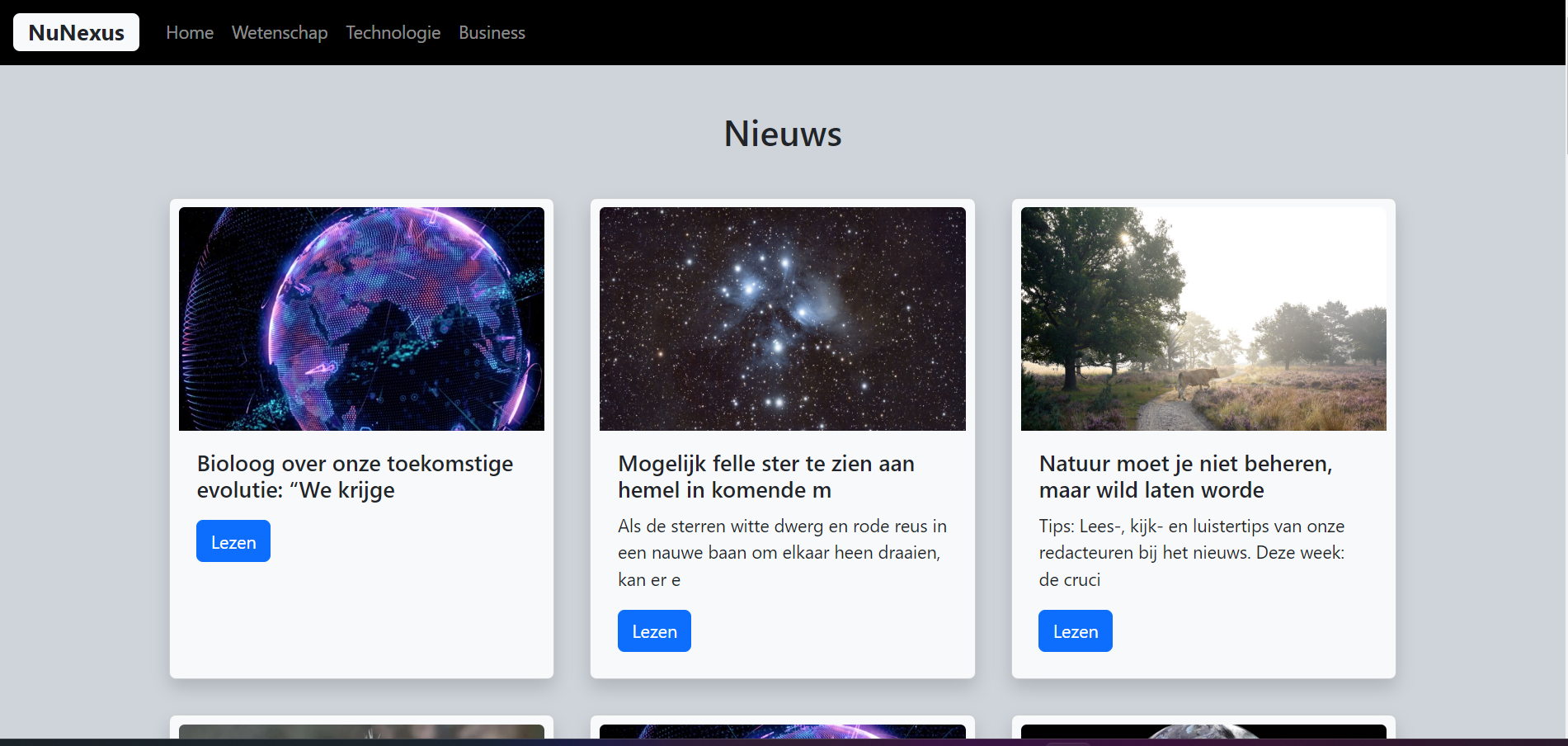Click Lezen under Bioloog evolutie article
Screen dimensions: 1568x746
[x=233, y=541]
